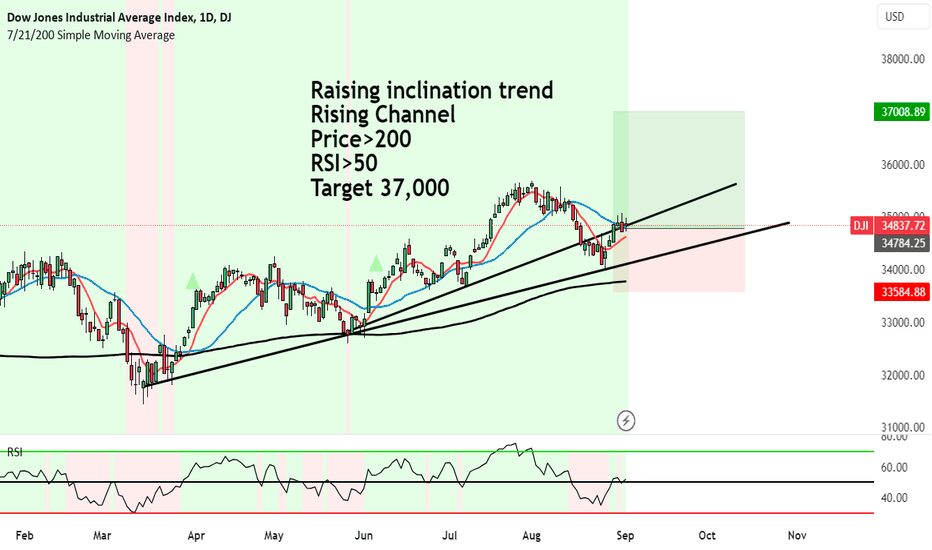Viewport: 932px width, 550px height.
Task: Select the 'Price>200' annotation text
Action: [361, 139]
